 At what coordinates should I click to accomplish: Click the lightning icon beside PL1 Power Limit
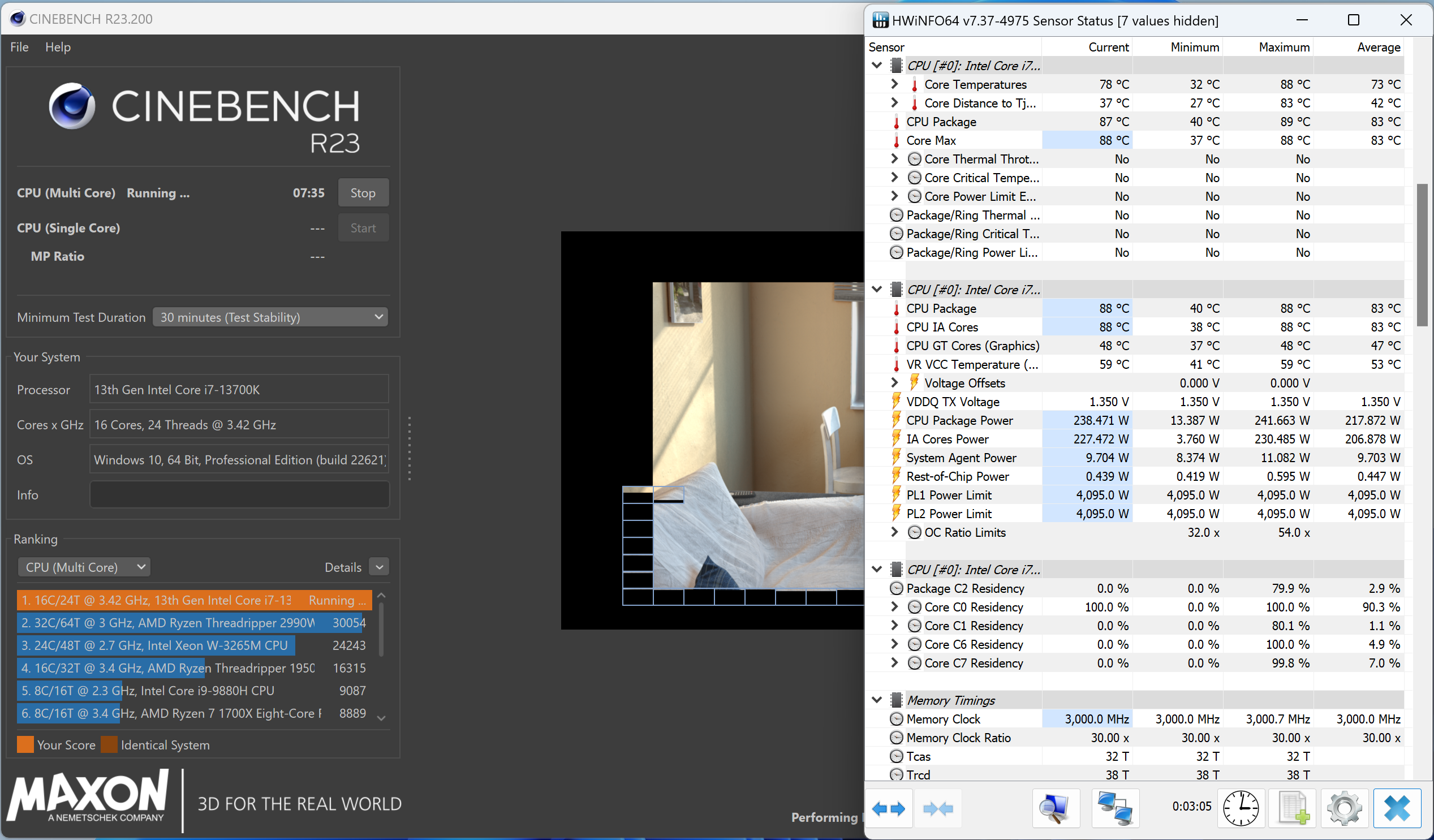click(x=896, y=494)
